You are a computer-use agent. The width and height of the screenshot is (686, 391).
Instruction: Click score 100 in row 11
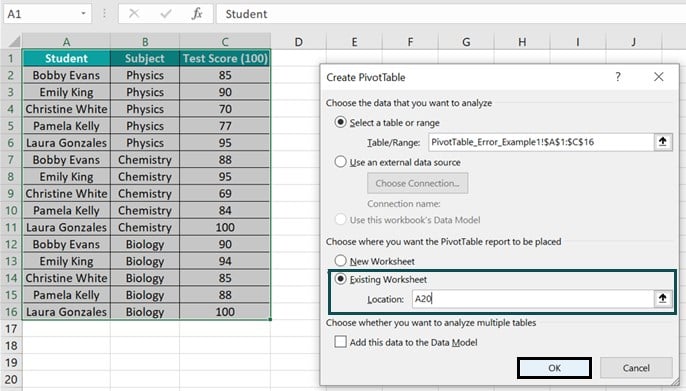[225, 227]
